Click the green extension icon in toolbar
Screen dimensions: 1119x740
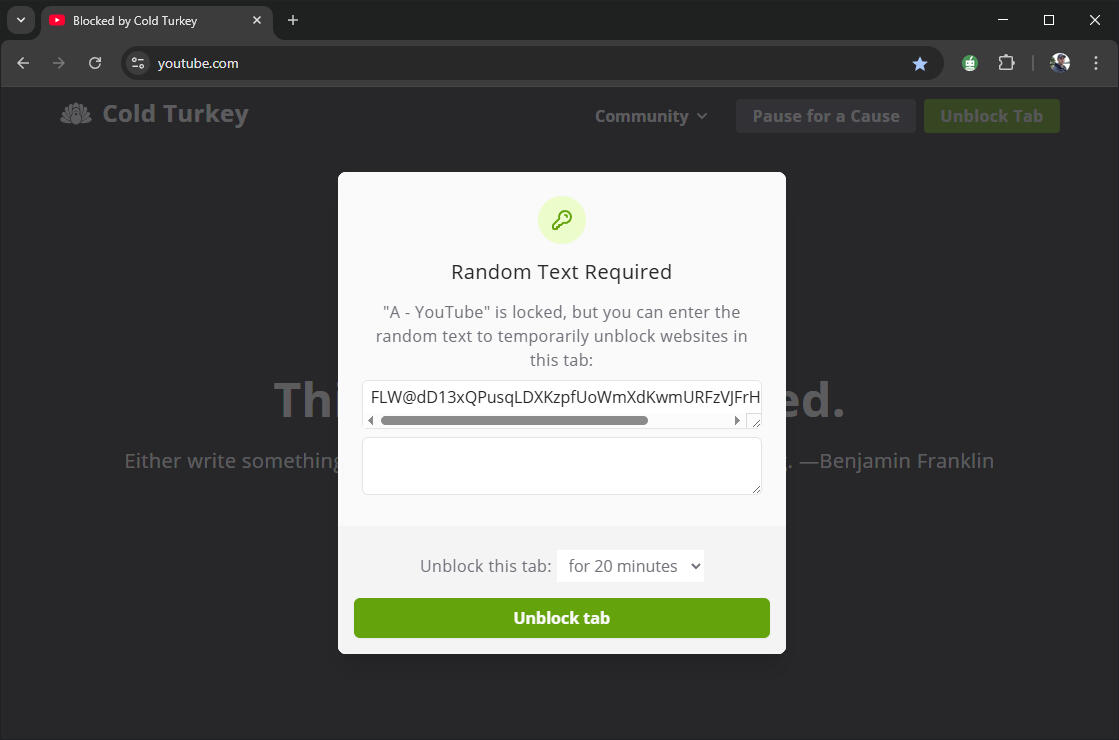969,64
